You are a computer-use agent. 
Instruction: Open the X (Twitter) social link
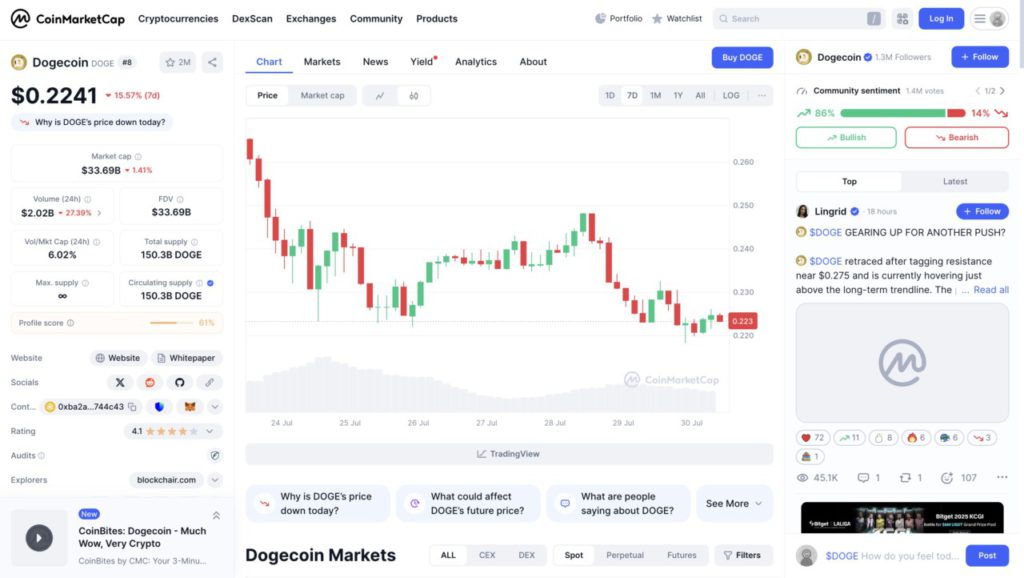(120, 383)
